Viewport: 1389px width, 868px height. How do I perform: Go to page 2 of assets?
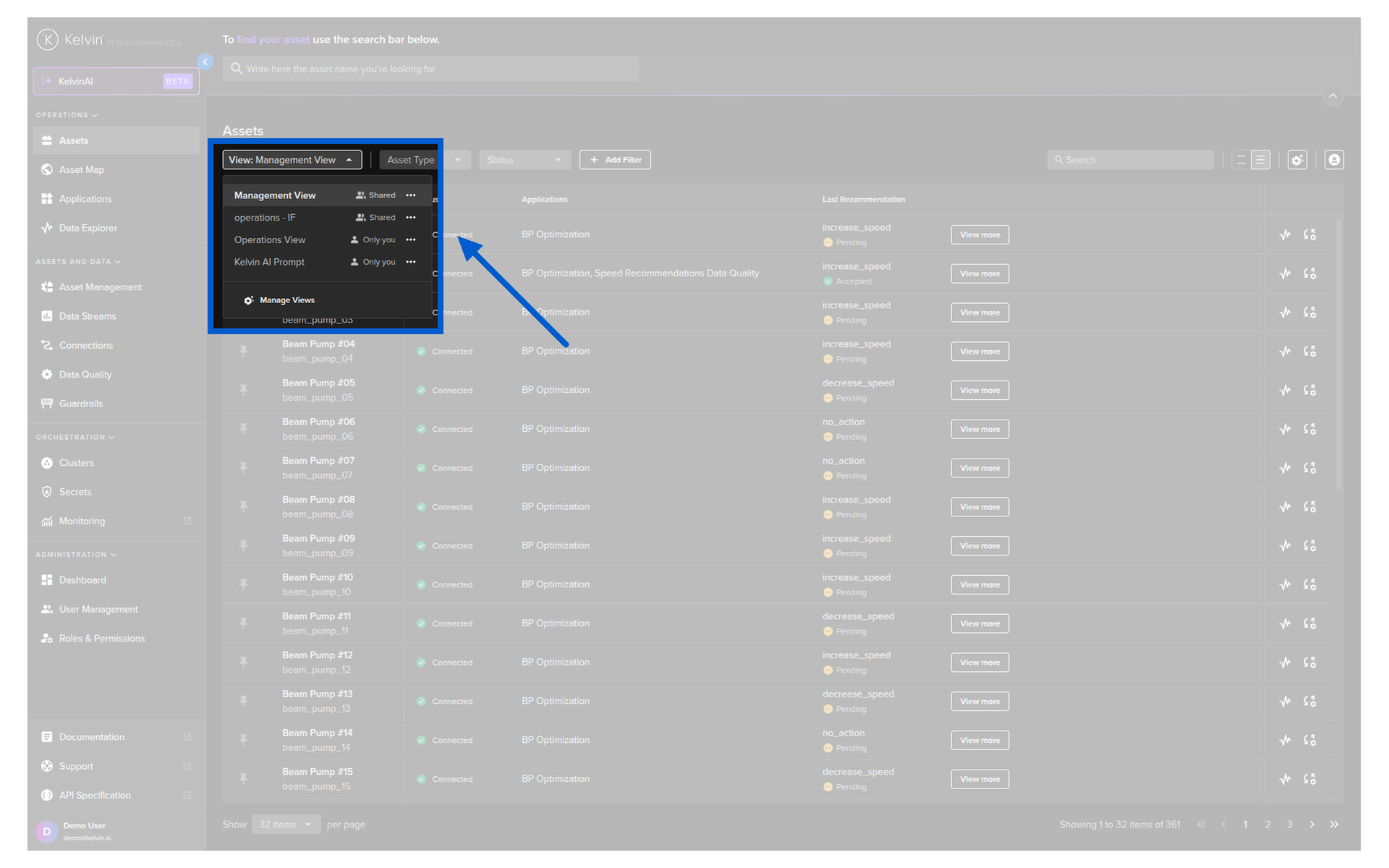click(x=1267, y=825)
